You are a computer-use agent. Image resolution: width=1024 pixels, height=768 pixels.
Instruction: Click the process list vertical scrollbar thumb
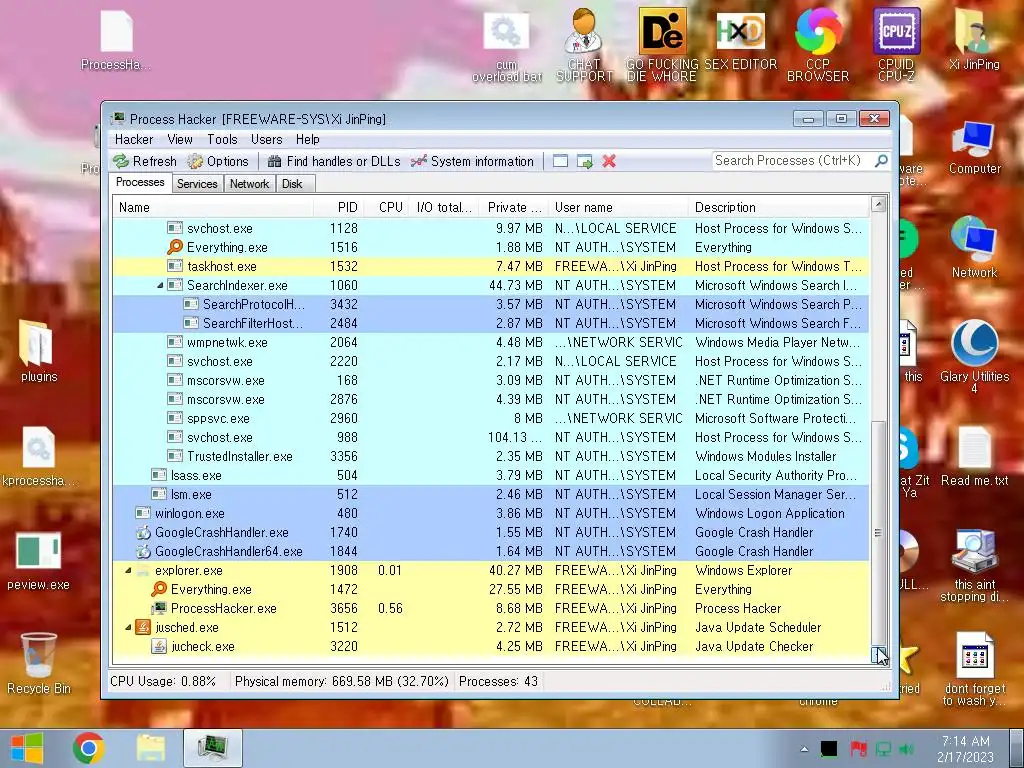(878, 532)
